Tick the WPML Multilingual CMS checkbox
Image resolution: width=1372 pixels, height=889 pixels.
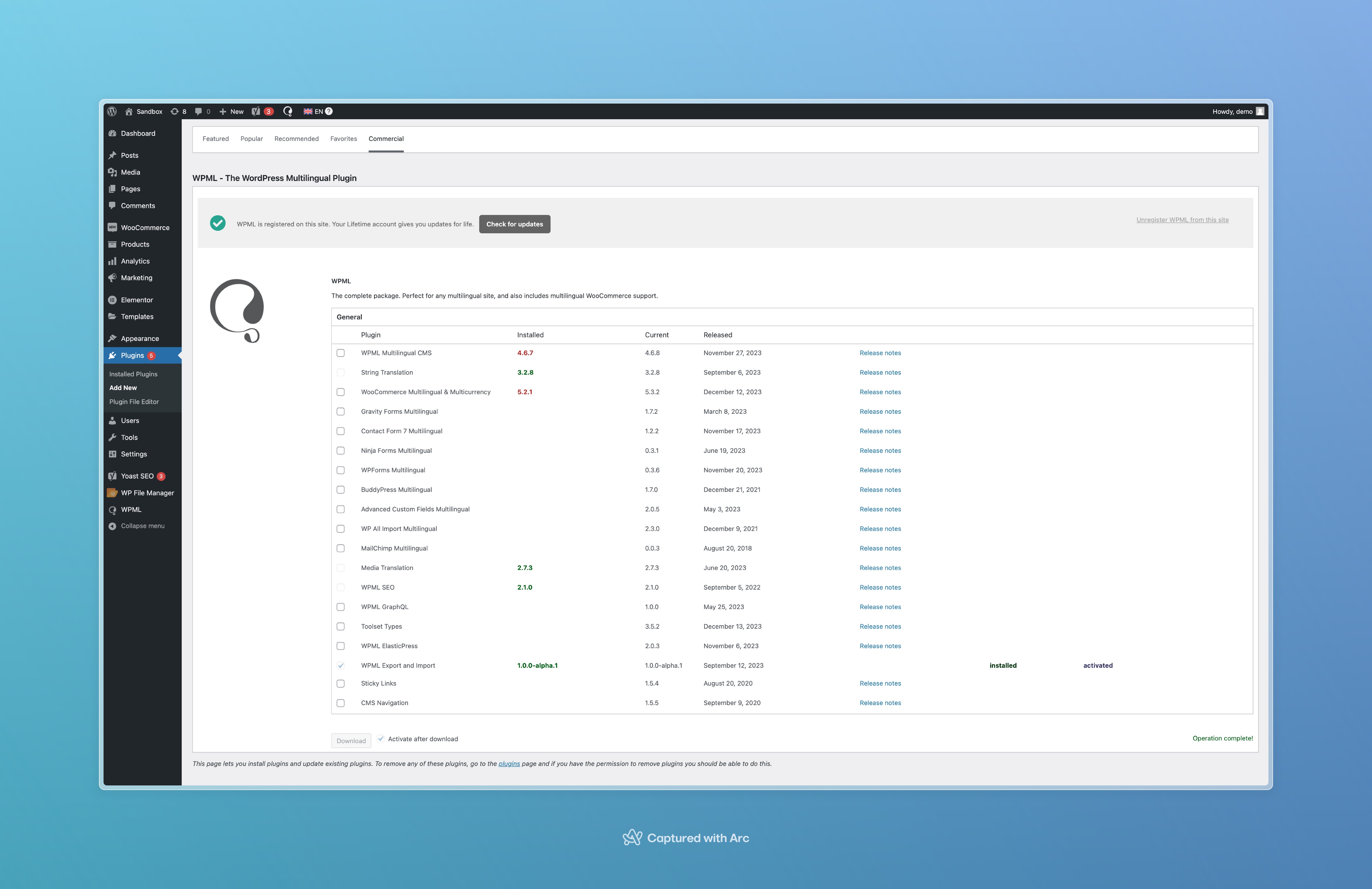coord(341,353)
